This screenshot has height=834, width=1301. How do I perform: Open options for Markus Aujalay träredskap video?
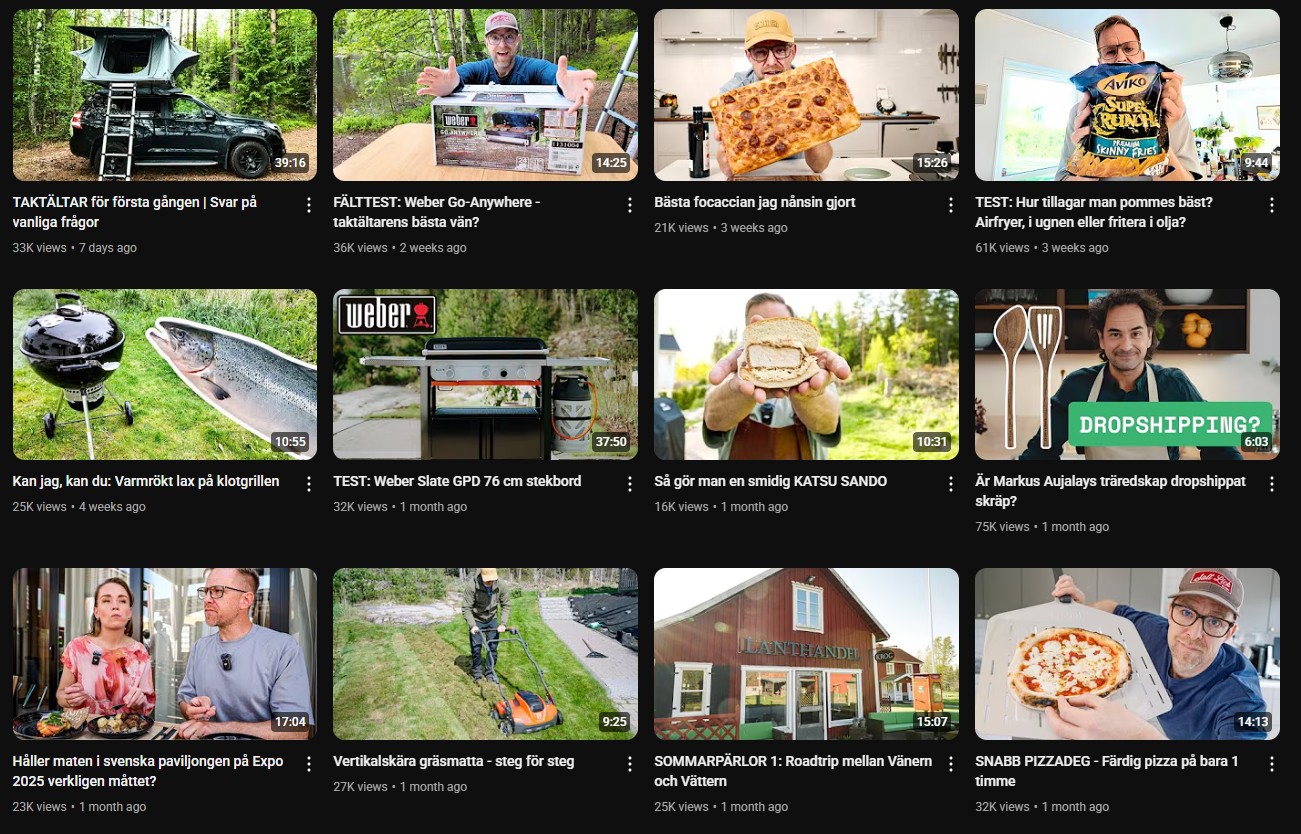[1272, 484]
